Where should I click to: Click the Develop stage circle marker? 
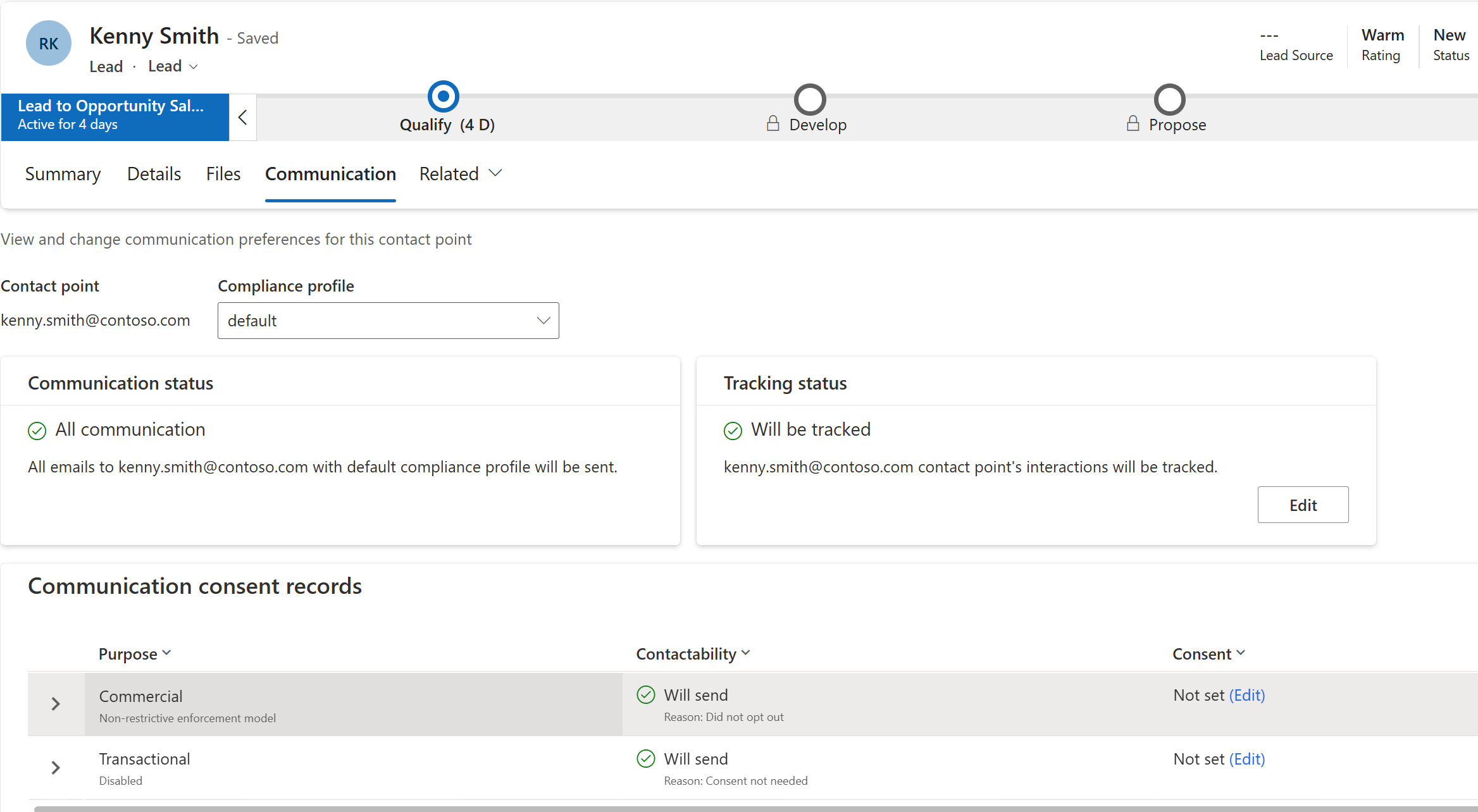coord(810,99)
